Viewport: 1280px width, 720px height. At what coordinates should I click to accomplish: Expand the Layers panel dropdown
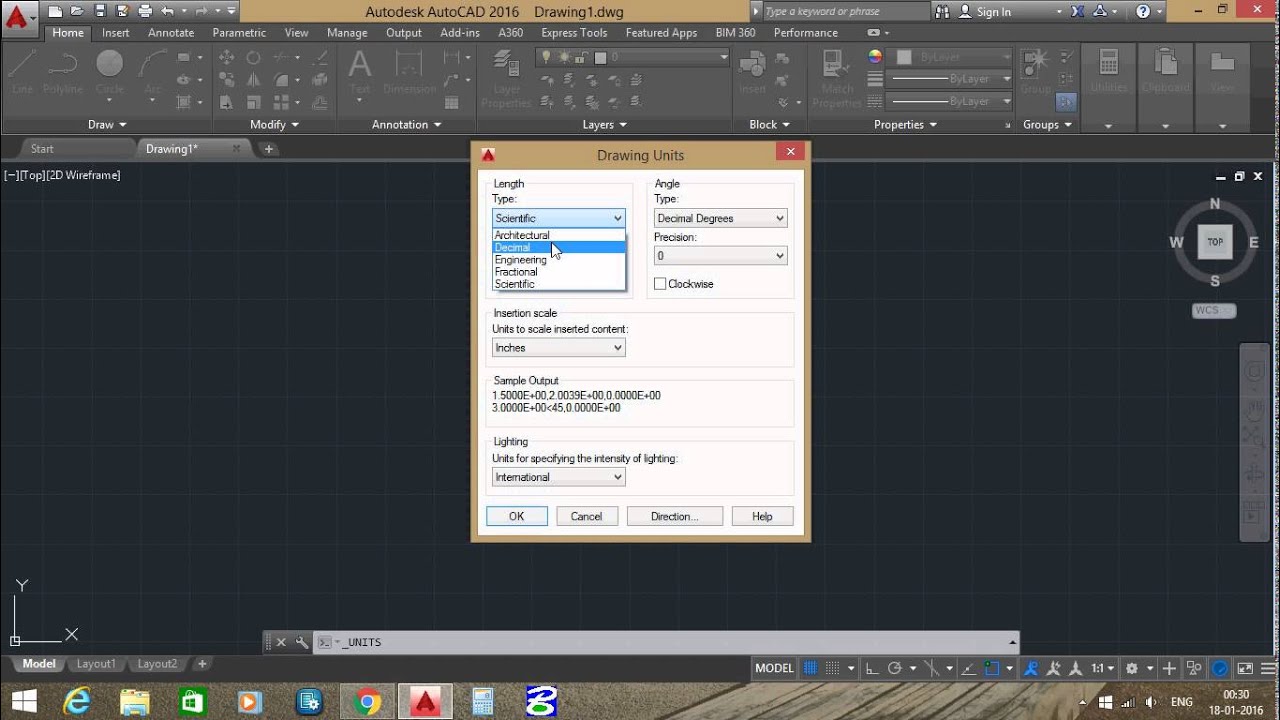point(605,125)
